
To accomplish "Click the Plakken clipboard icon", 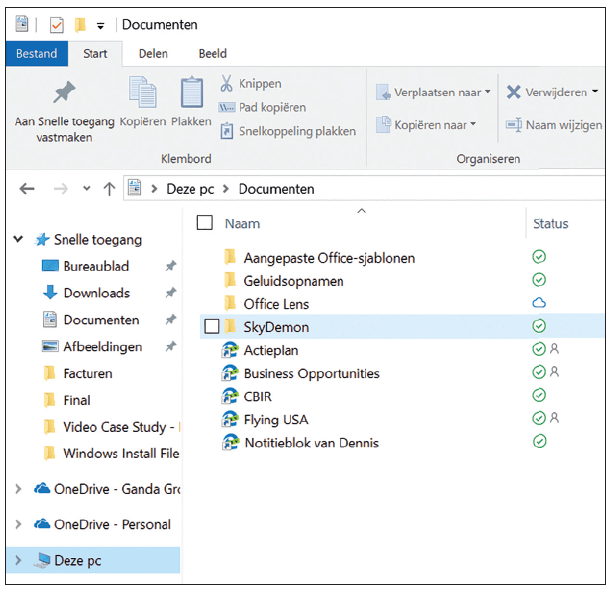I will (192, 92).
